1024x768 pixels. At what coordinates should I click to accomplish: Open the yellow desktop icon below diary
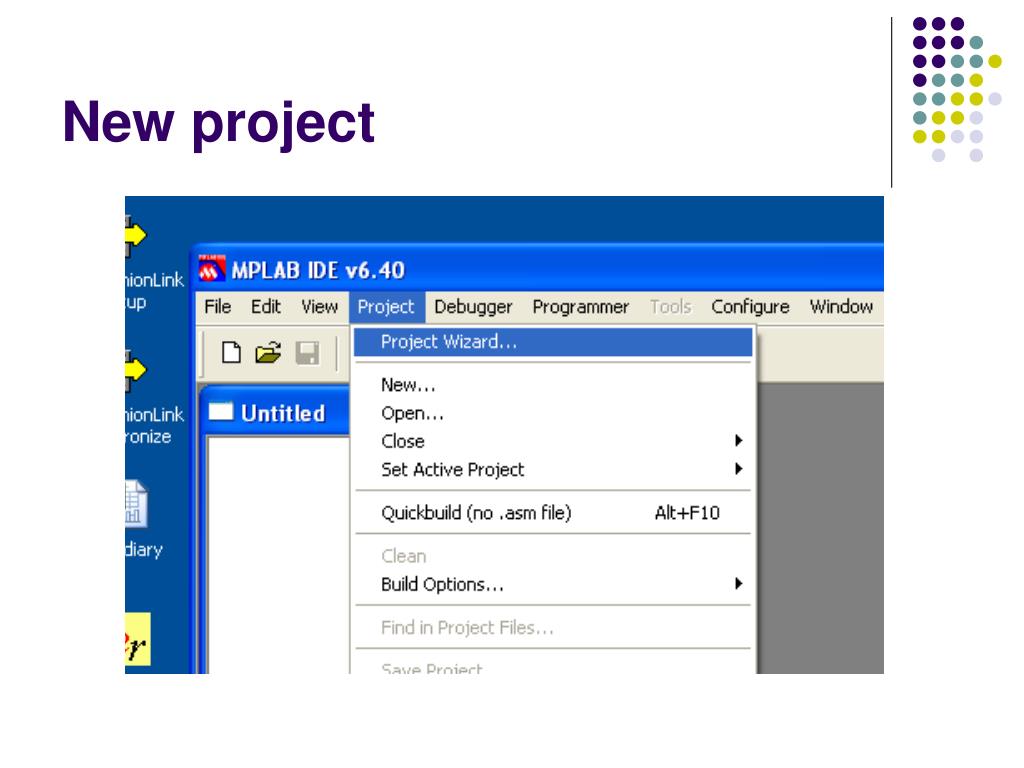(x=137, y=639)
